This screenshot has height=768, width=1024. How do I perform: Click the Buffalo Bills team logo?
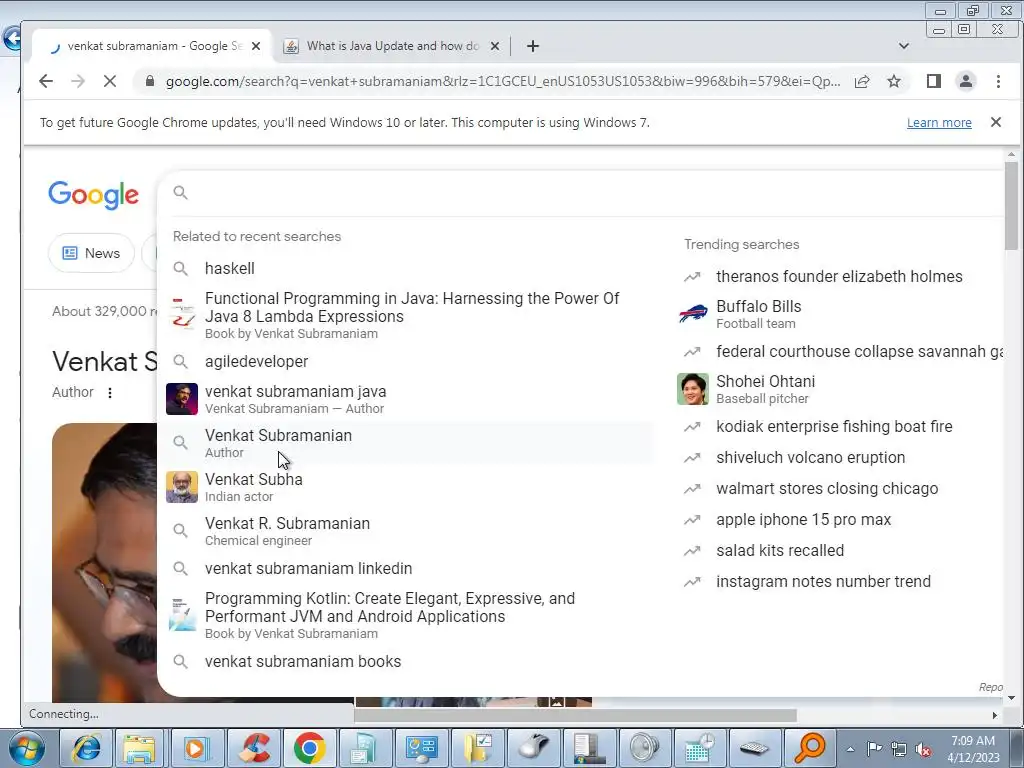point(693,314)
